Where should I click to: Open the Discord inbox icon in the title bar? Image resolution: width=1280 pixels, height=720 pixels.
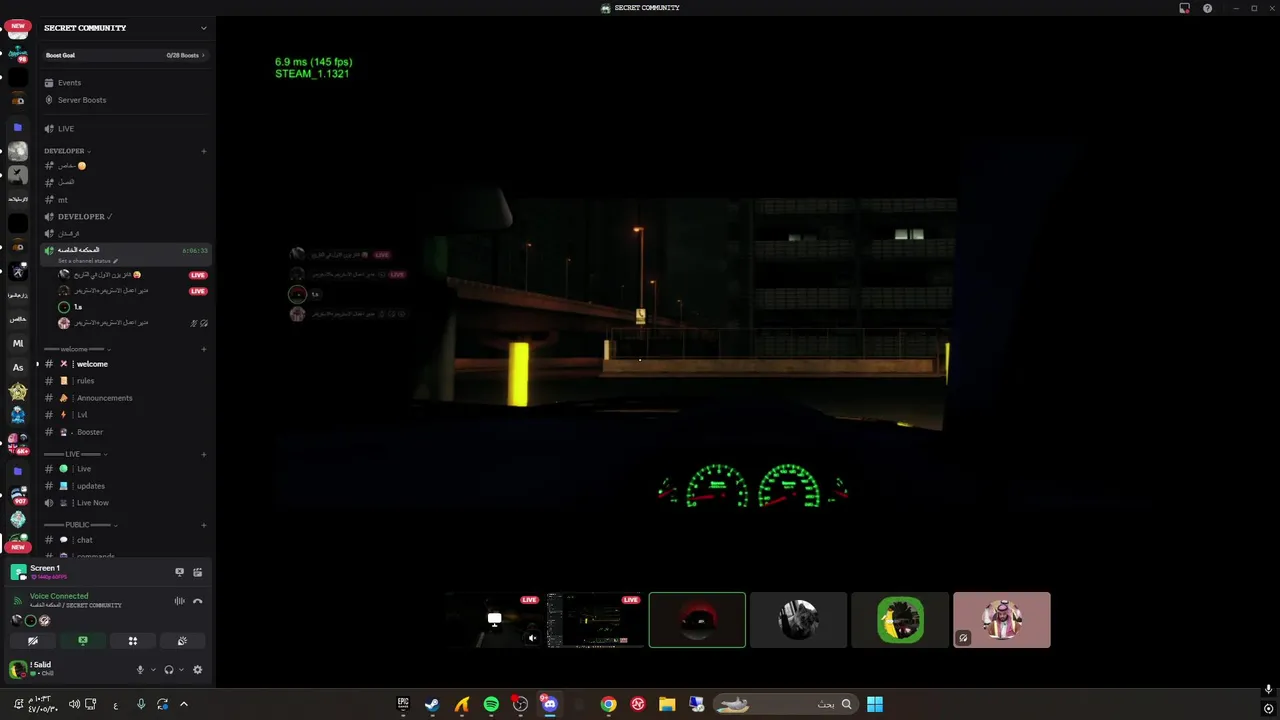tap(1185, 8)
